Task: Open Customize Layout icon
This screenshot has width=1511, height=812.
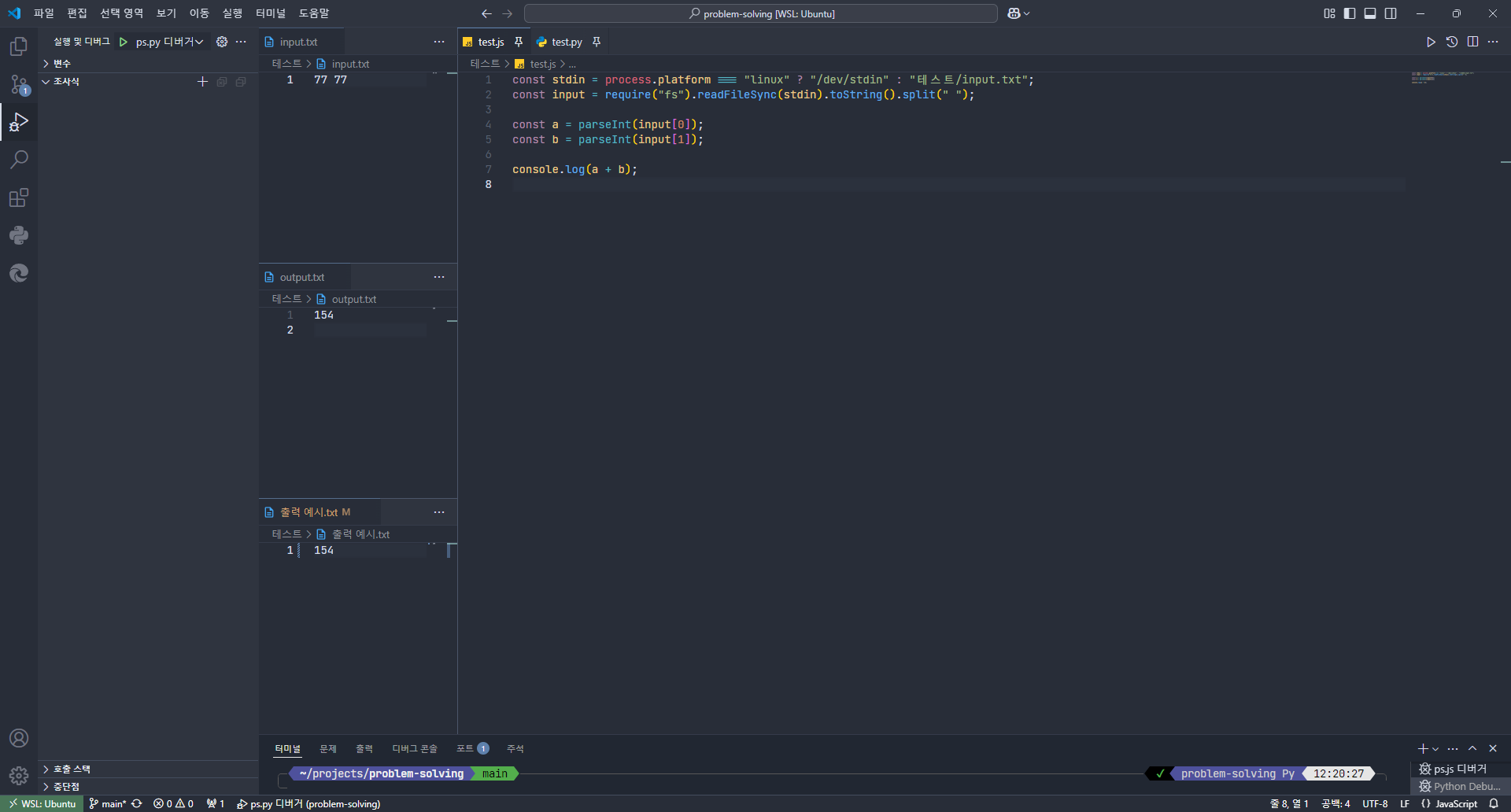Action: click(x=1329, y=13)
